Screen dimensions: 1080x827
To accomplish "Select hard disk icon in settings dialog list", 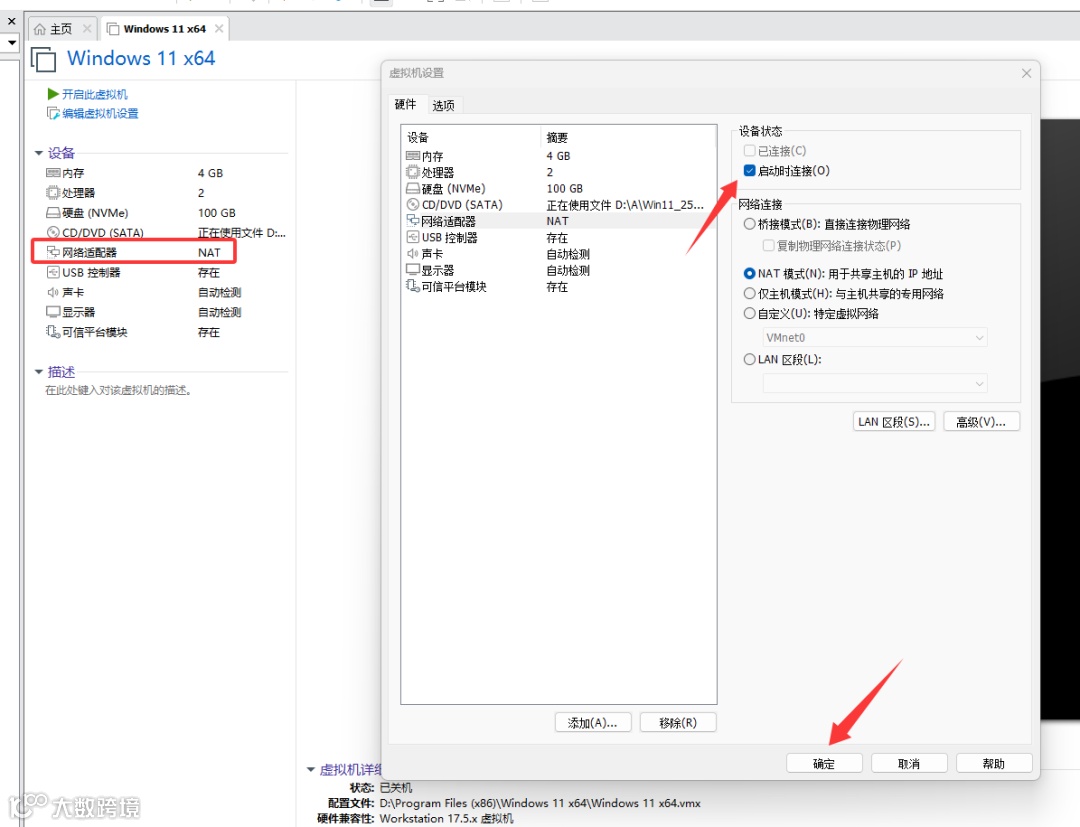I will [413, 188].
